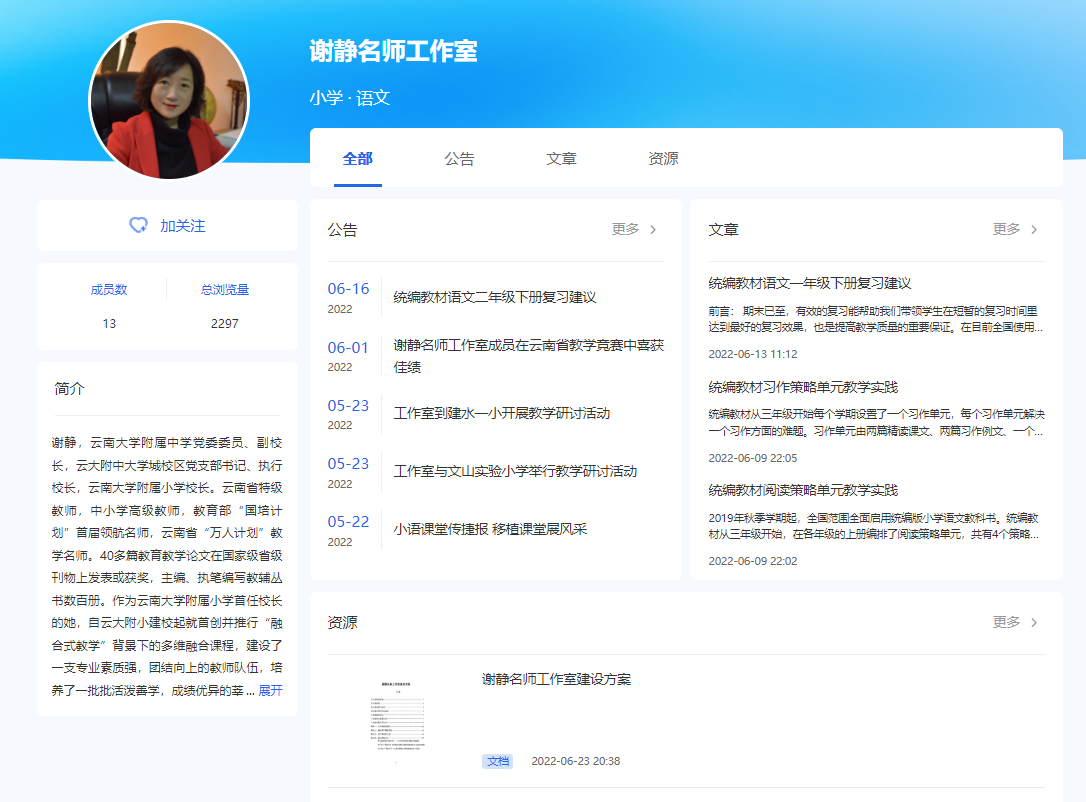Image resolution: width=1086 pixels, height=802 pixels.
Task: Click the 总浏览量 label
Action: [x=224, y=289]
